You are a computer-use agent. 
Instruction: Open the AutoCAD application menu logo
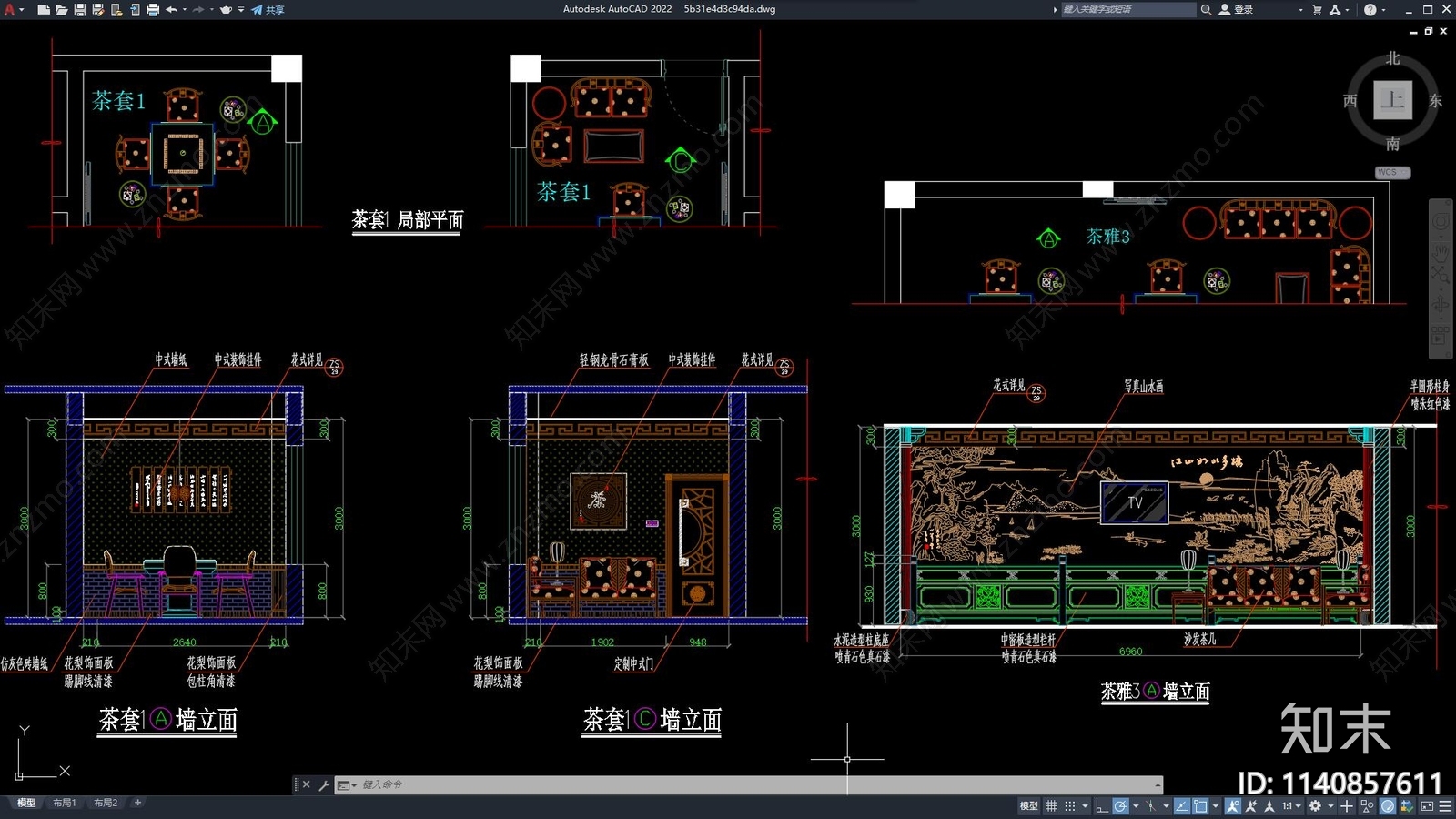(x=10, y=9)
